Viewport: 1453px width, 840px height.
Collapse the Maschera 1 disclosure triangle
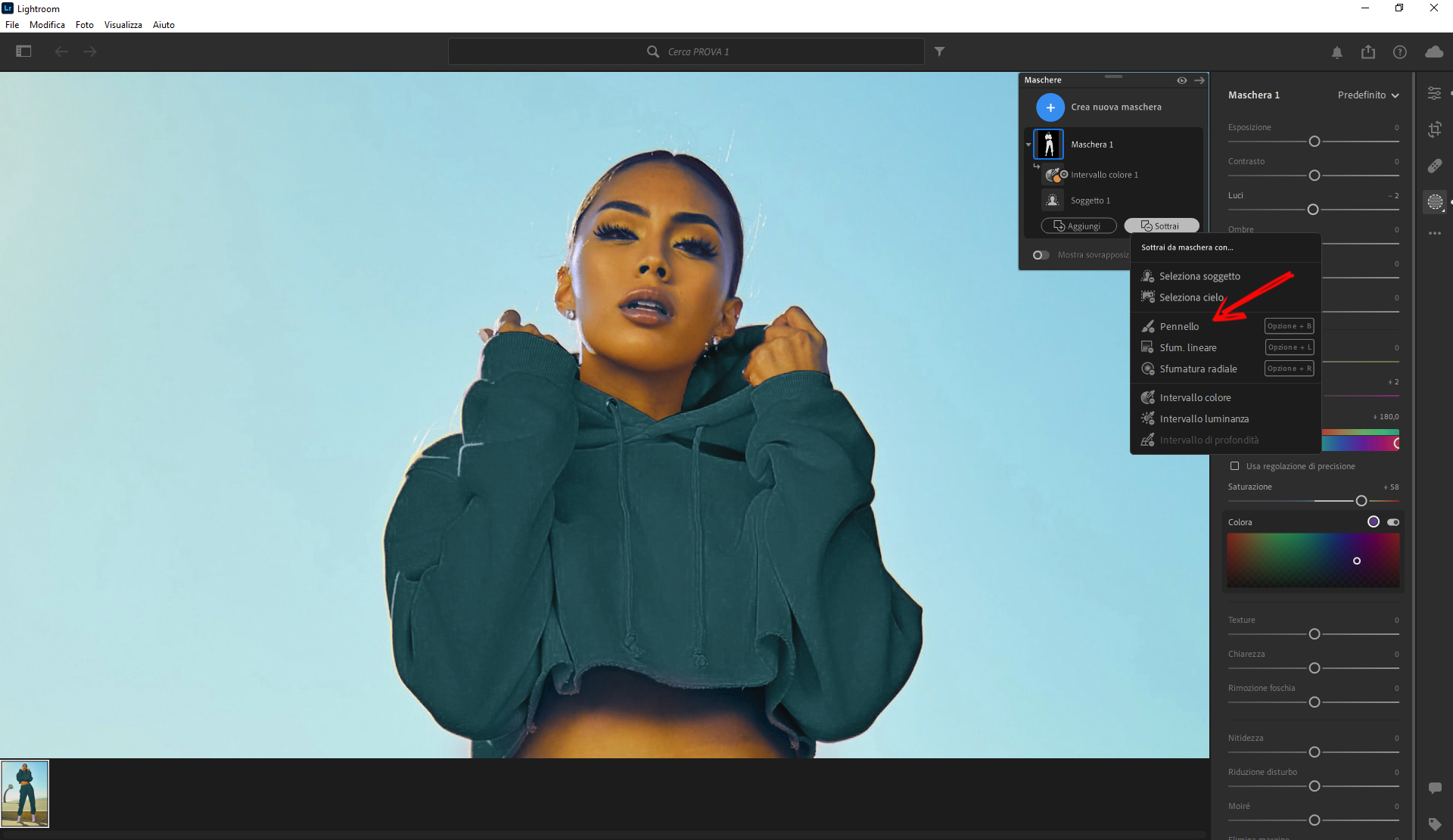[1028, 145]
